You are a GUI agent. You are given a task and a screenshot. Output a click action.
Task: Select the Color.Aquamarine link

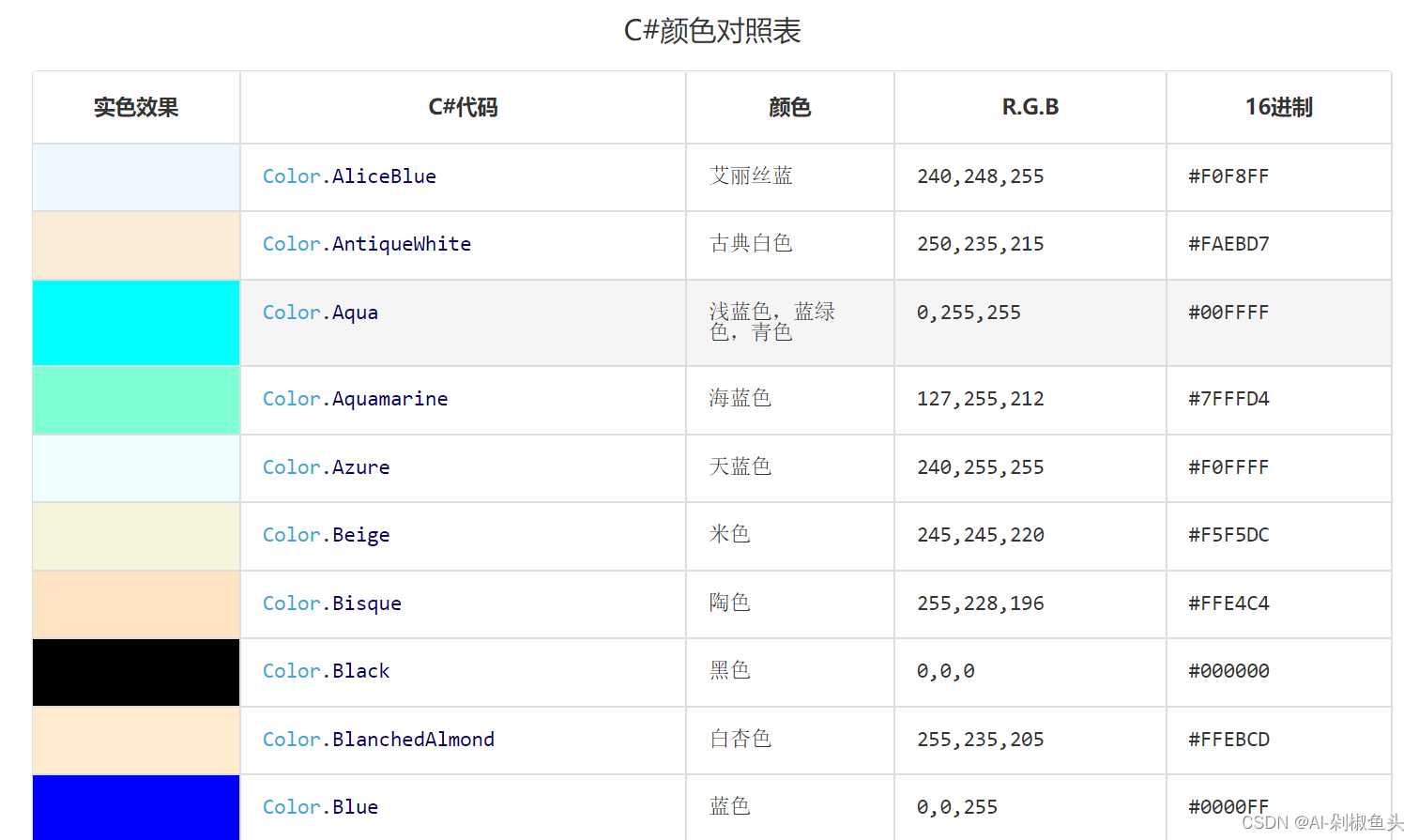(355, 398)
